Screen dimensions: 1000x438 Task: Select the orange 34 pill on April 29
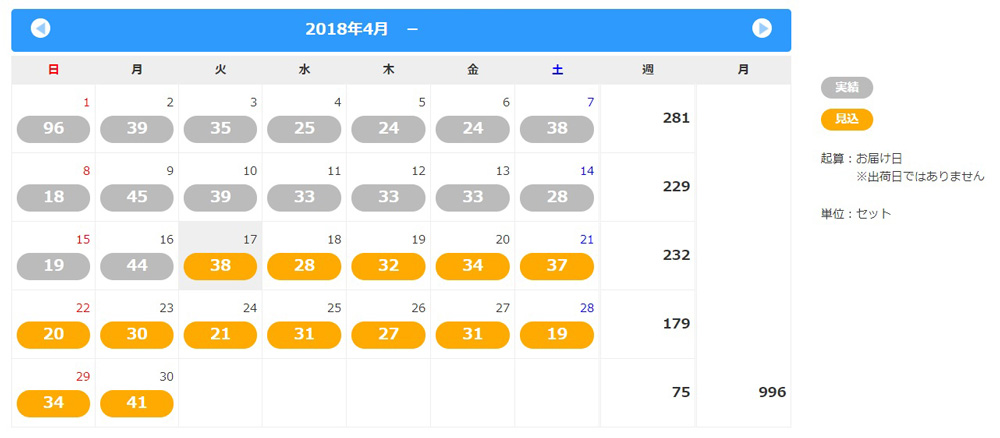[54, 403]
